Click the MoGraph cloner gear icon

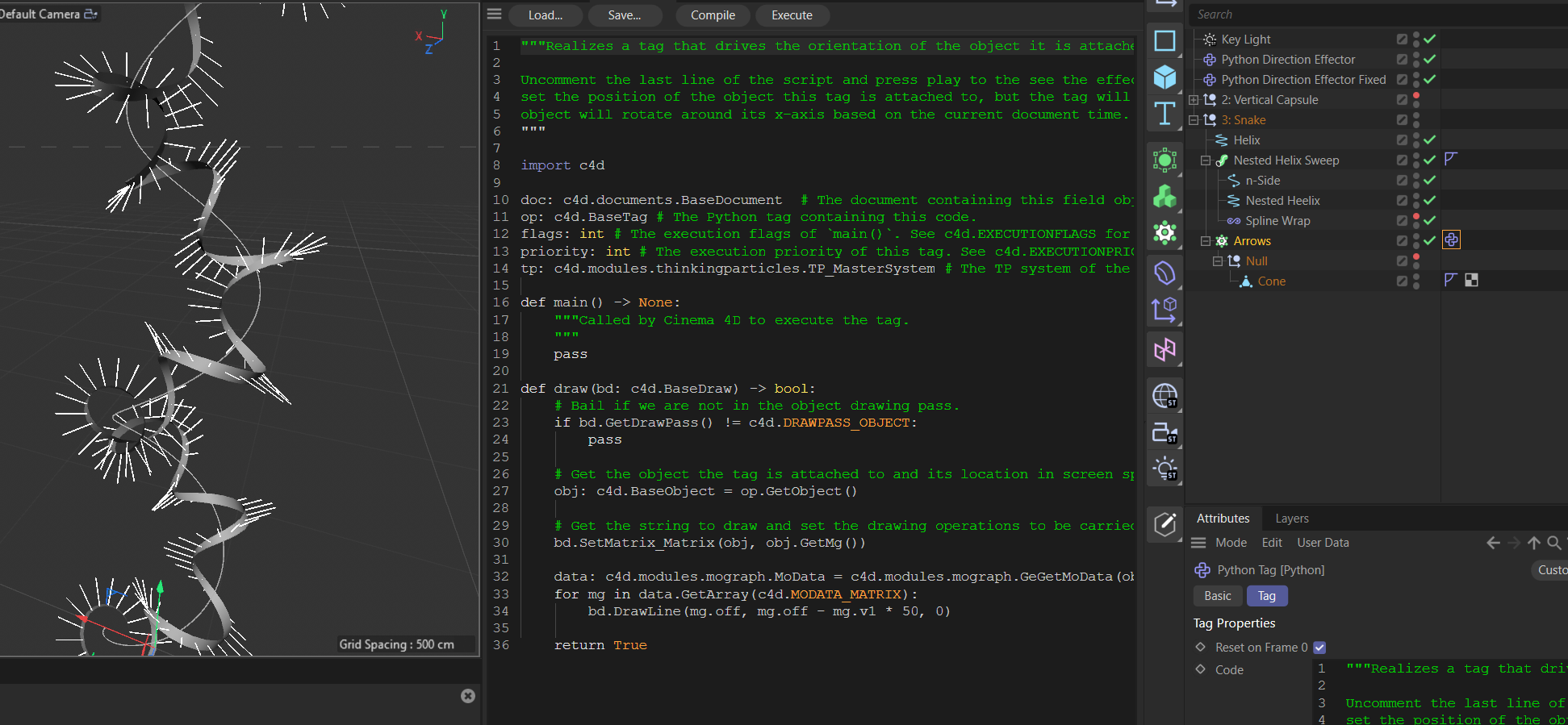1165,233
